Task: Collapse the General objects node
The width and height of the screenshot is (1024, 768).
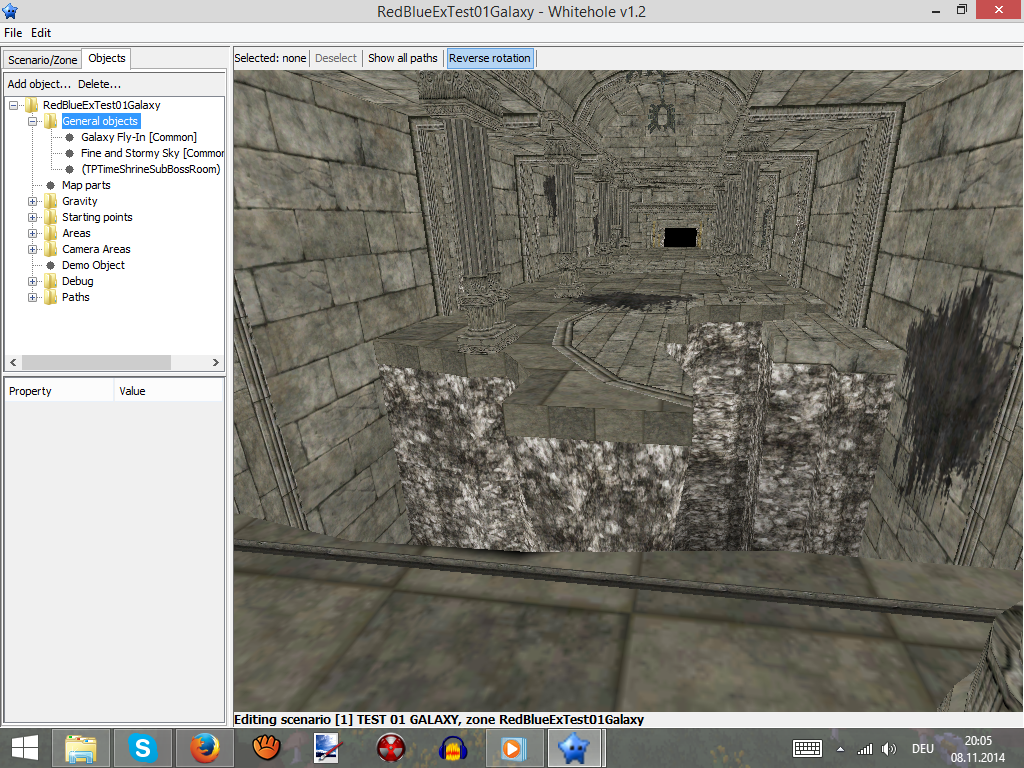Action: [x=33, y=121]
